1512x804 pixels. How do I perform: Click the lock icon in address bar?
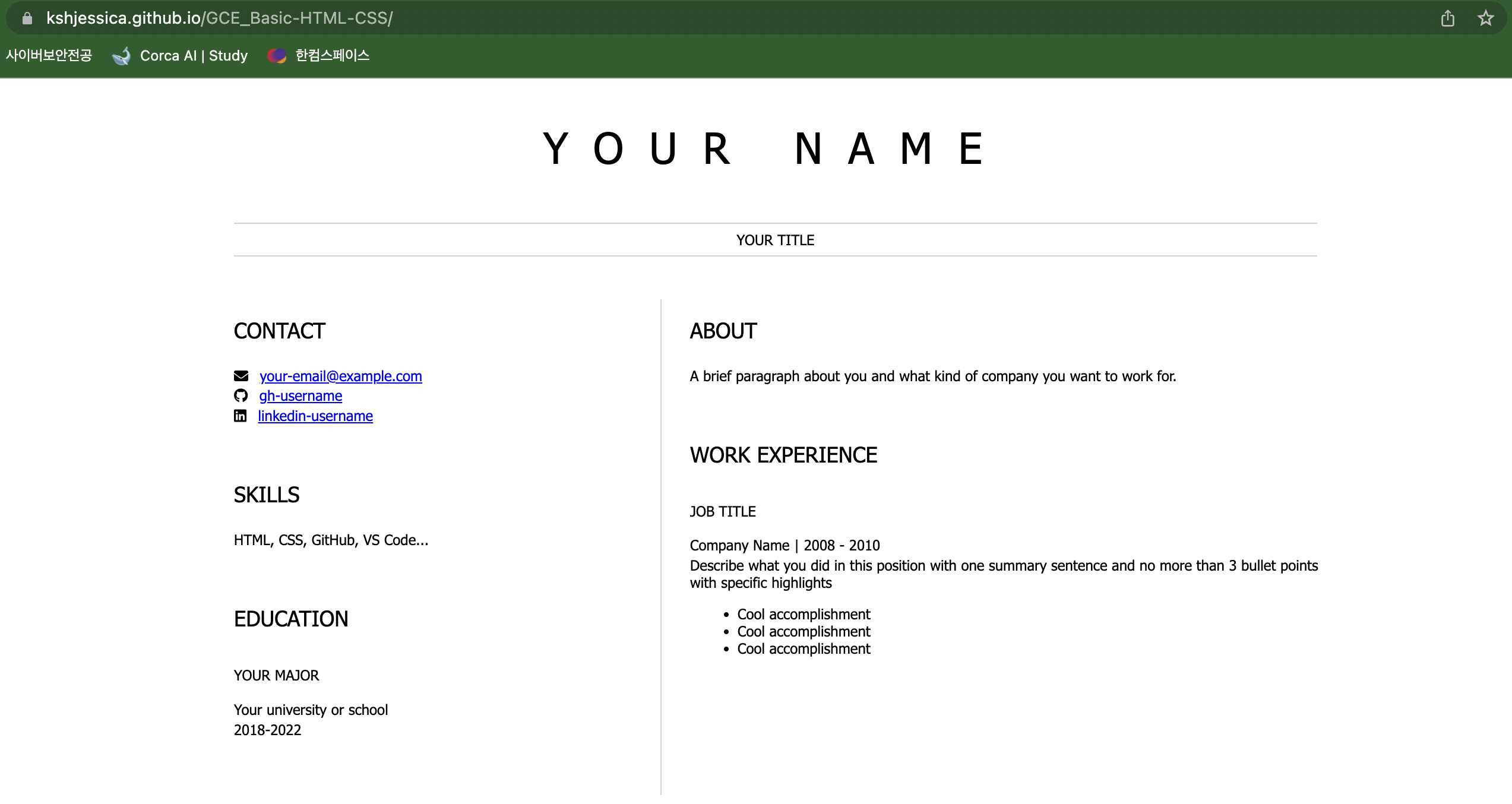click(27, 18)
